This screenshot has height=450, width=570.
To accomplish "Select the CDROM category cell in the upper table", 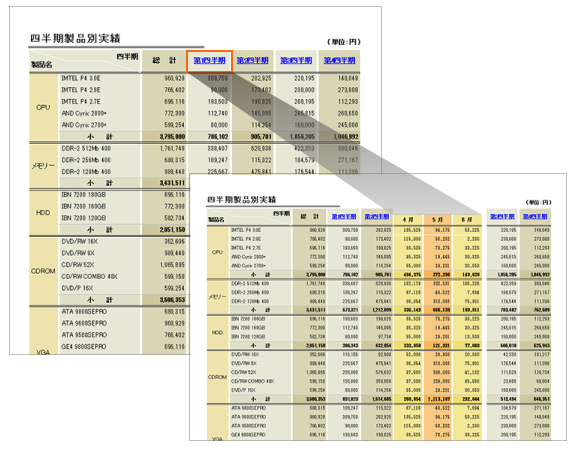I will tap(43, 271).
